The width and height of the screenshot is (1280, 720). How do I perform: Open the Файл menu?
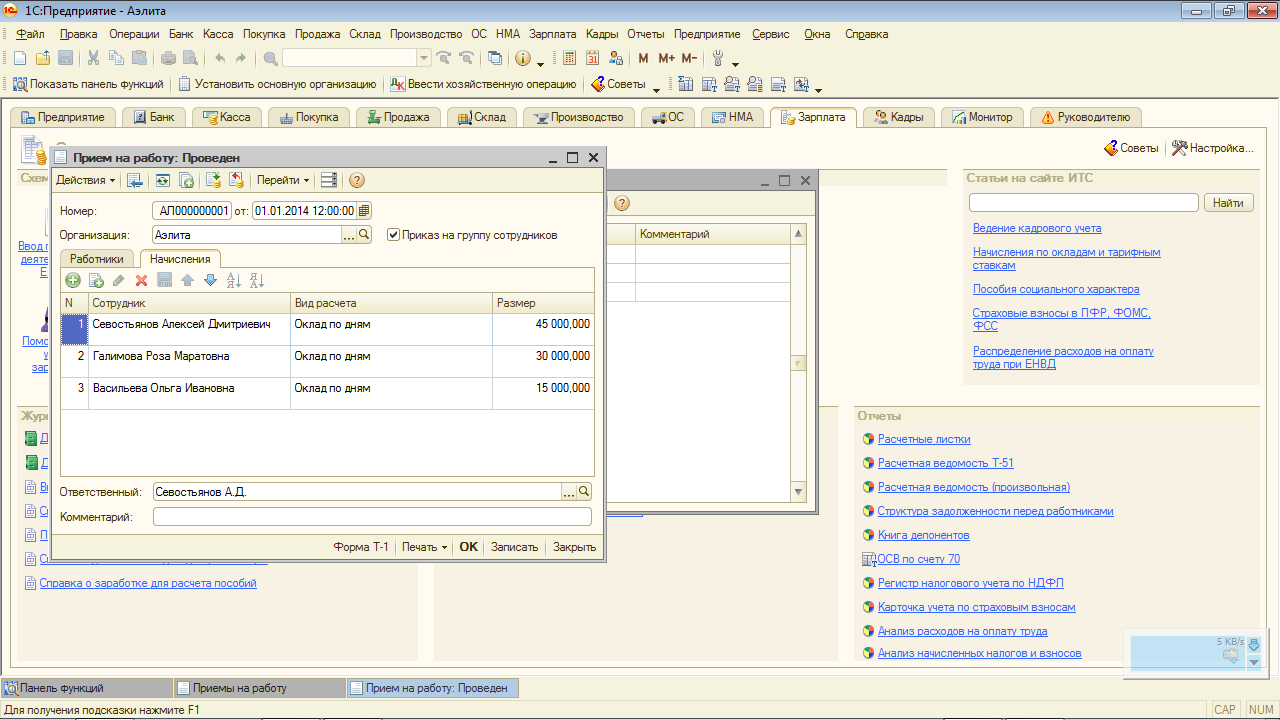[x=30, y=34]
